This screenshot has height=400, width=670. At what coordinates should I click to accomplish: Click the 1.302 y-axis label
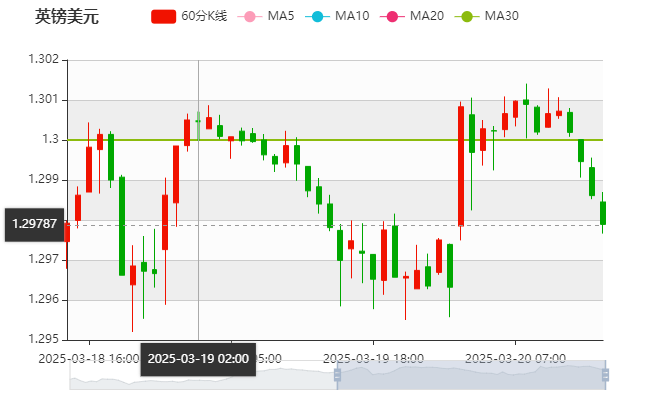click(x=44, y=59)
